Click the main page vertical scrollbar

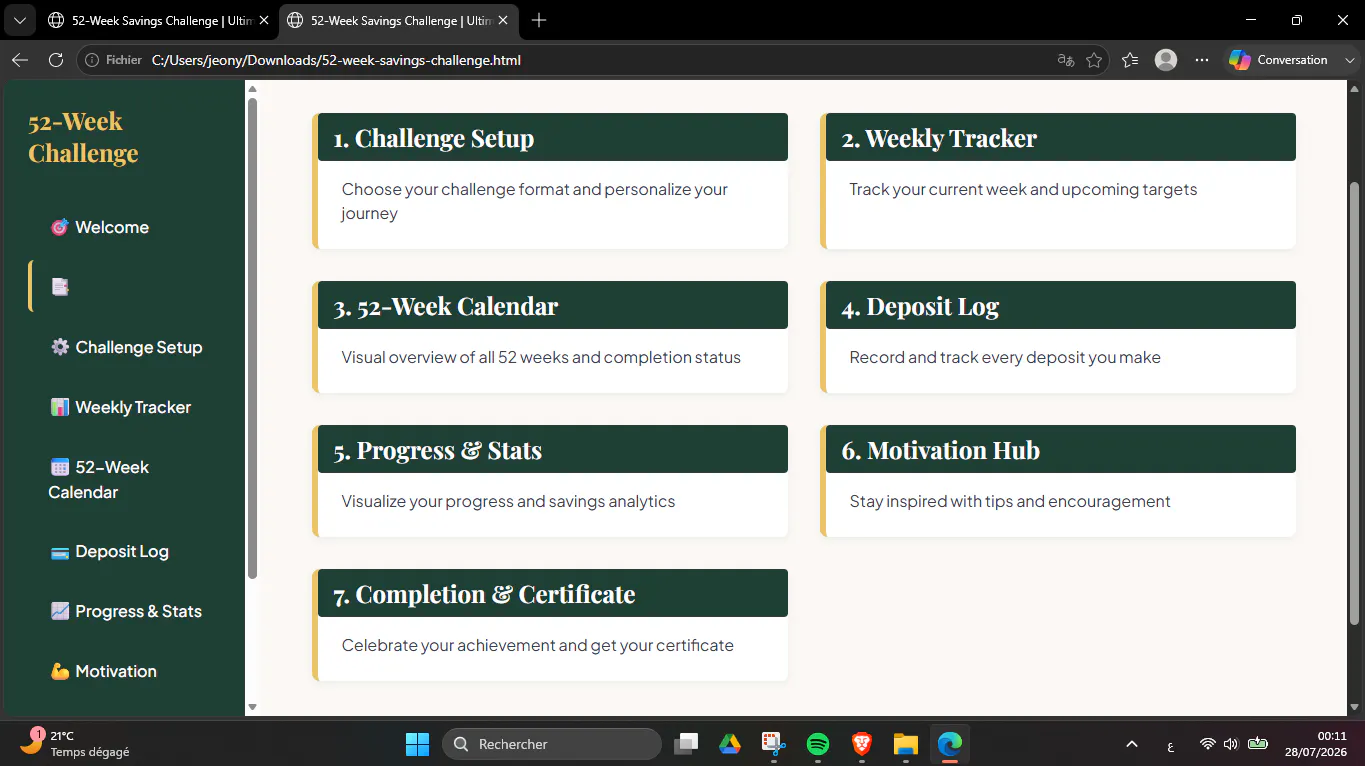pyautogui.click(x=1355, y=402)
